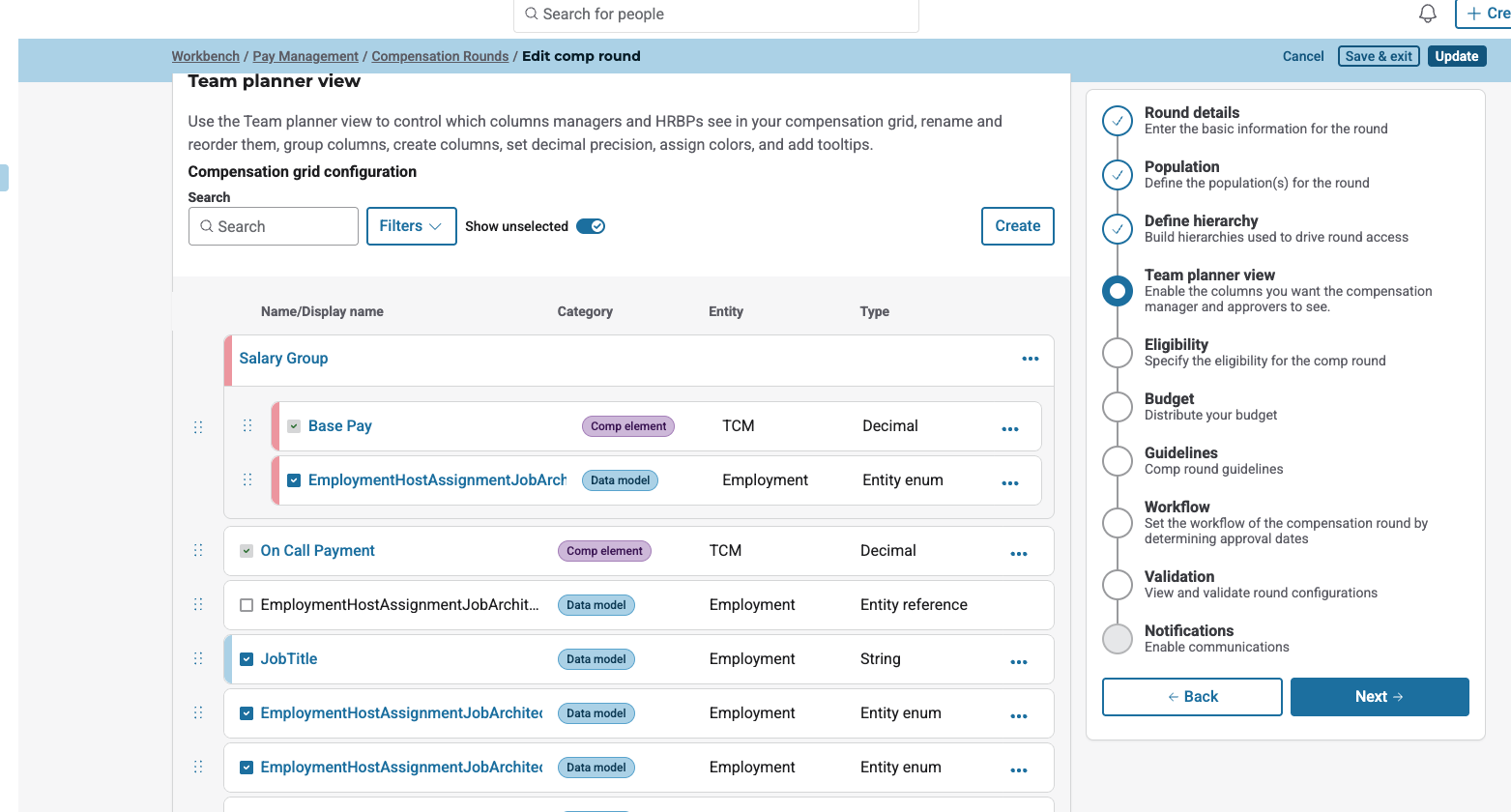
Task: Click the Eligibility step circle
Action: click(1118, 353)
